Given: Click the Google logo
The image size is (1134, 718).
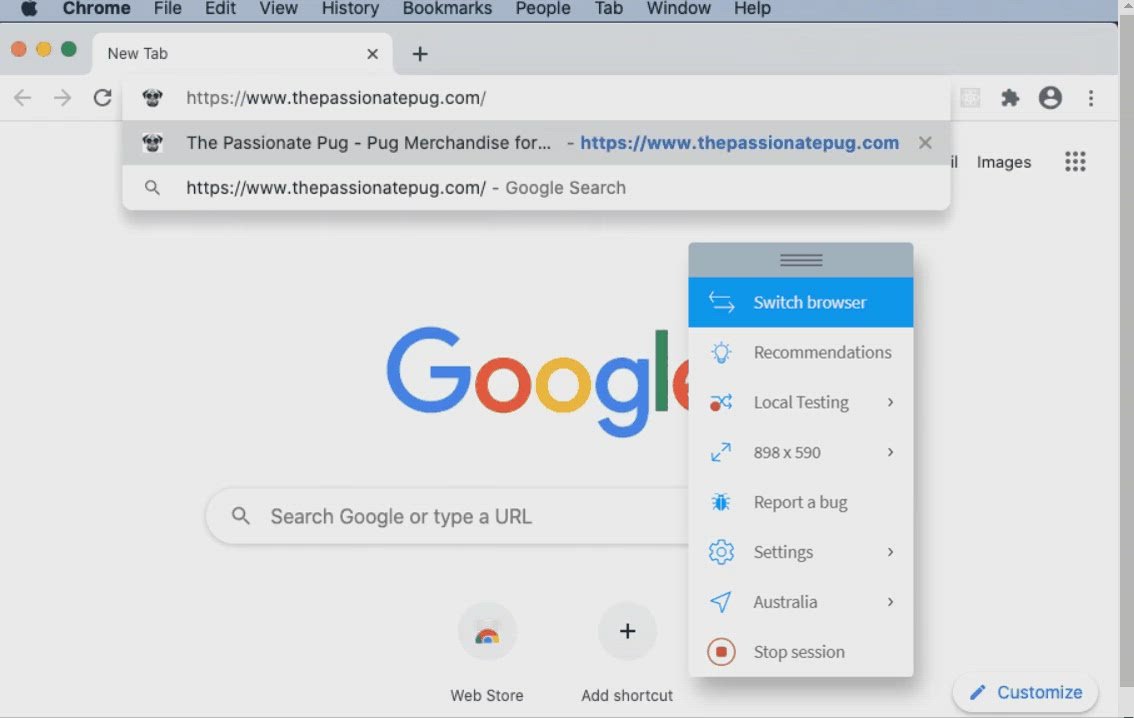Looking at the screenshot, I should pos(537,382).
